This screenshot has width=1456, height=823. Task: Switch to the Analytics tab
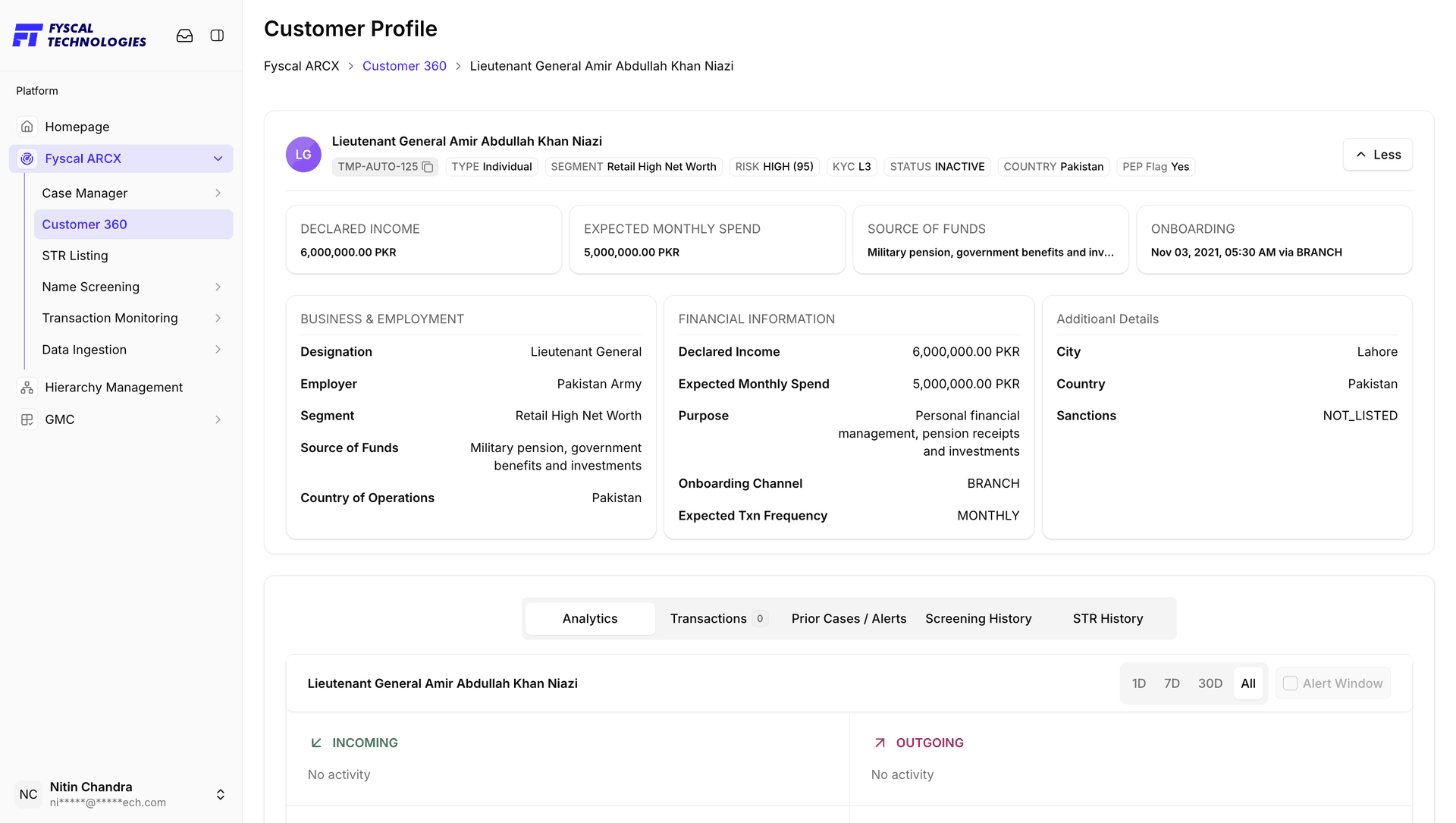pyautogui.click(x=590, y=619)
